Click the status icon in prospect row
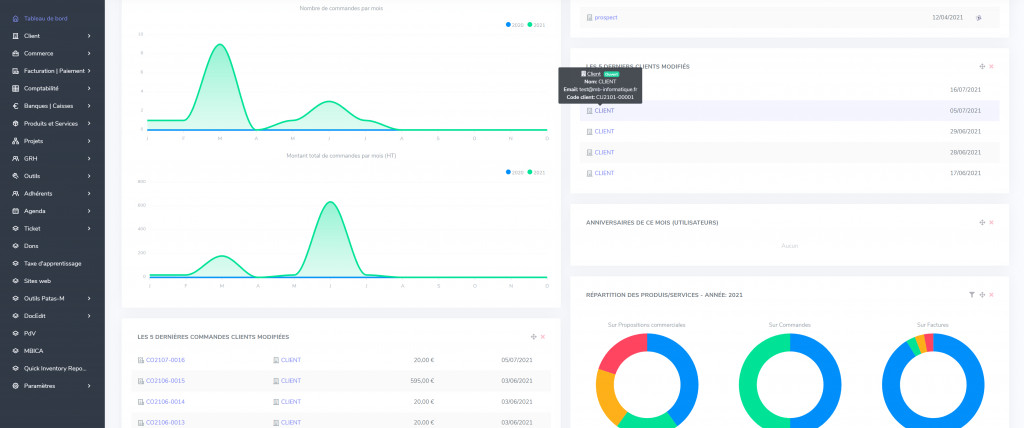Screen dimensions: 1024x428 [x=979, y=18]
